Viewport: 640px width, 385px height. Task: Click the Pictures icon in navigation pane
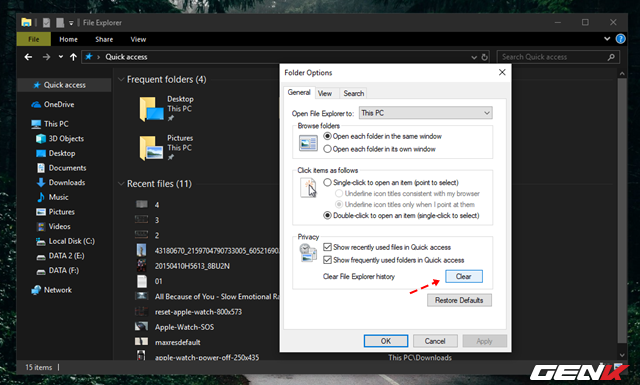41,212
